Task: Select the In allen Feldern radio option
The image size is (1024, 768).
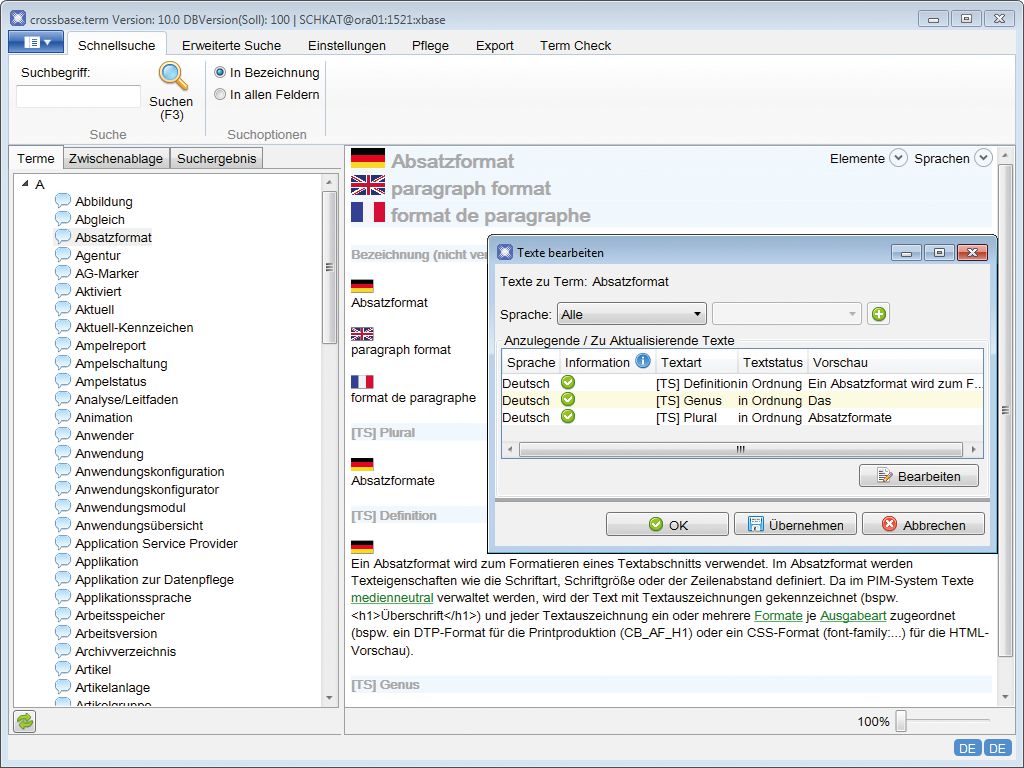Action: [x=220, y=95]
